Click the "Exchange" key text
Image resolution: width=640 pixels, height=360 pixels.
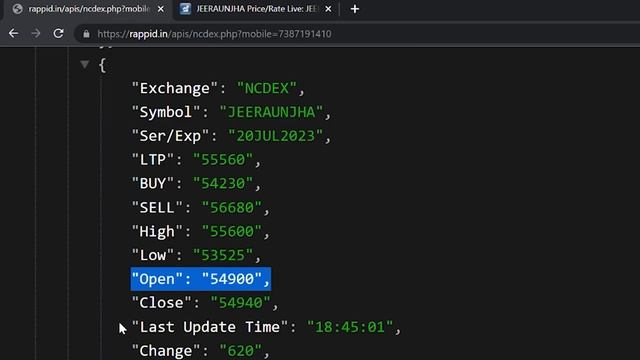(x=175, y=88)
